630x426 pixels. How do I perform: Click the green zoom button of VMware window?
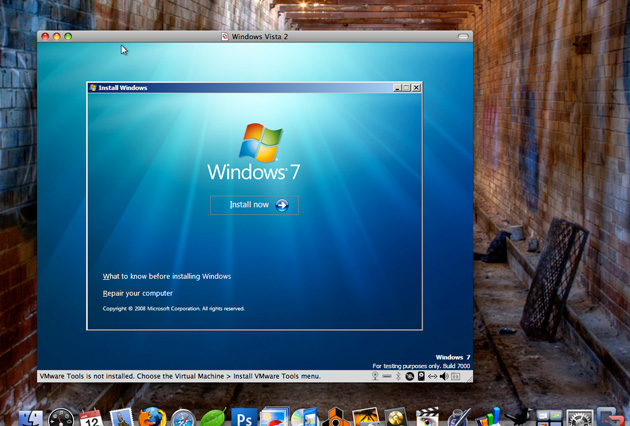(x=68, y=37)
